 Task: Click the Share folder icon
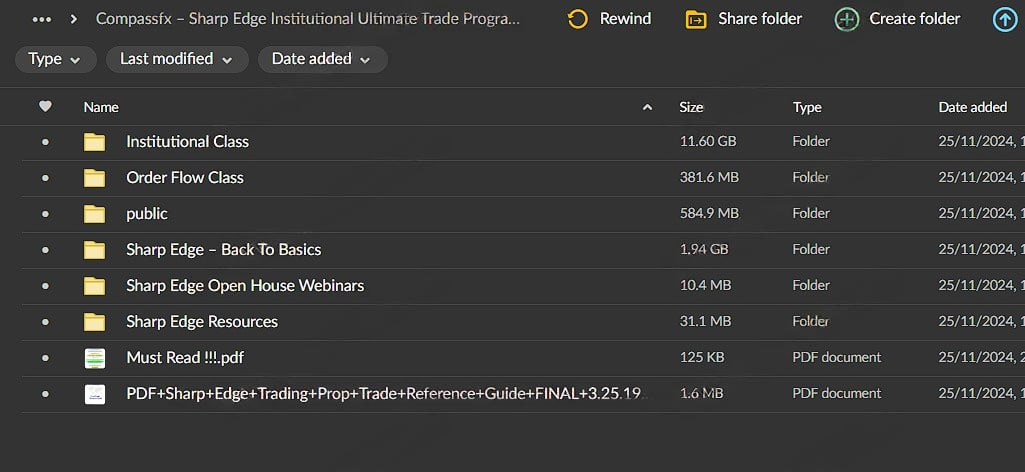click(696, 19)
